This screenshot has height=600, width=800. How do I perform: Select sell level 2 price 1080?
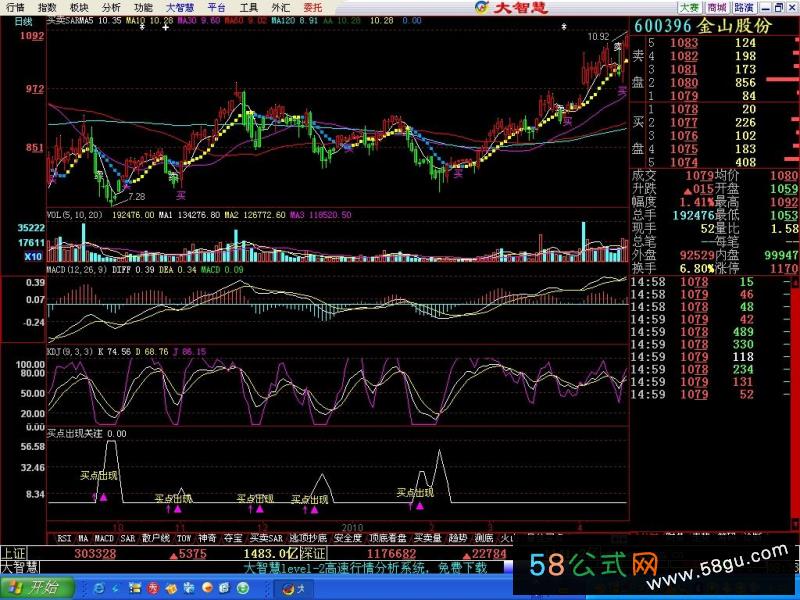[684, 83]
